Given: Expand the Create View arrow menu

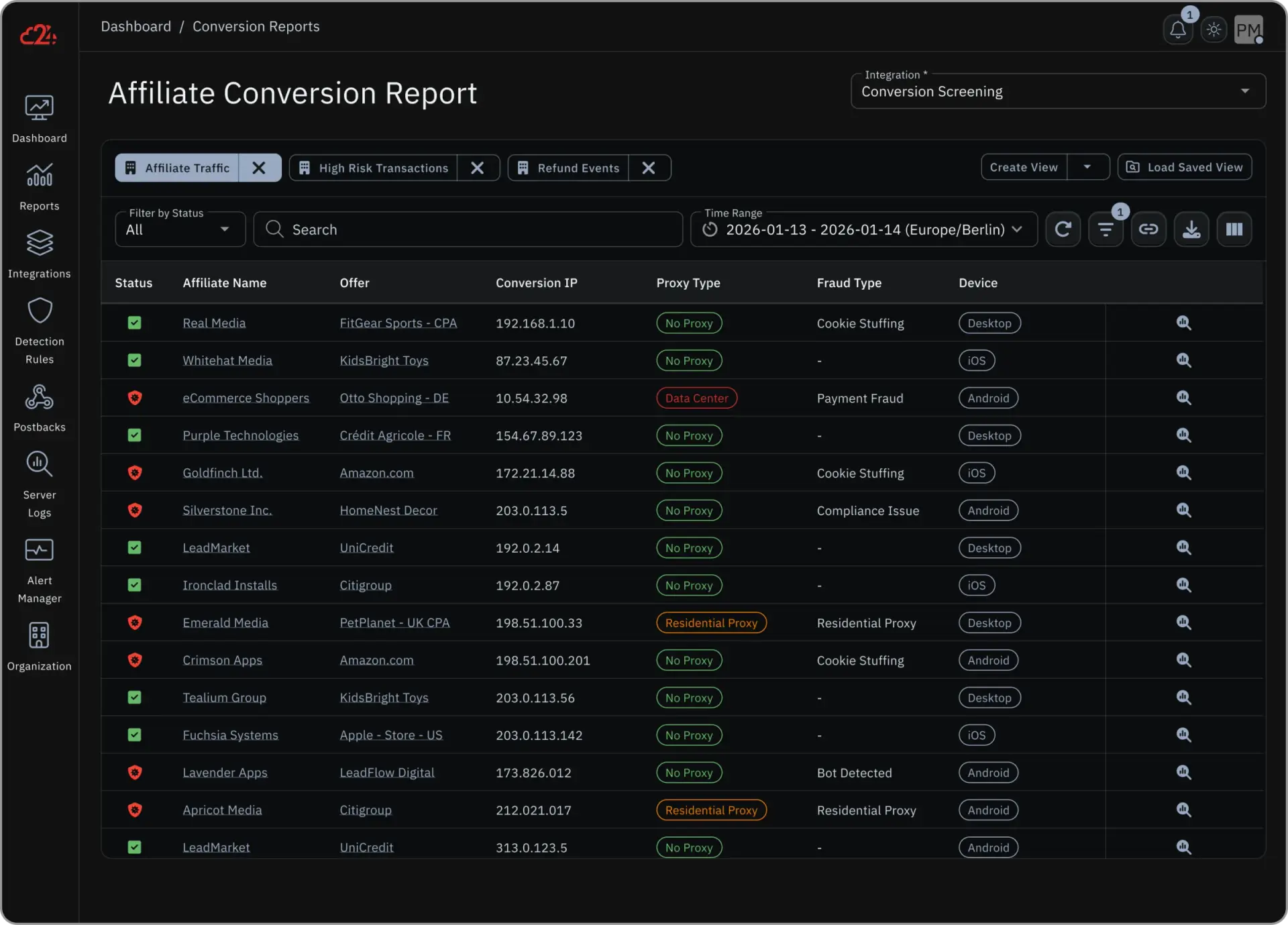Looking at the screenshot, I should tap(1087, 167).
